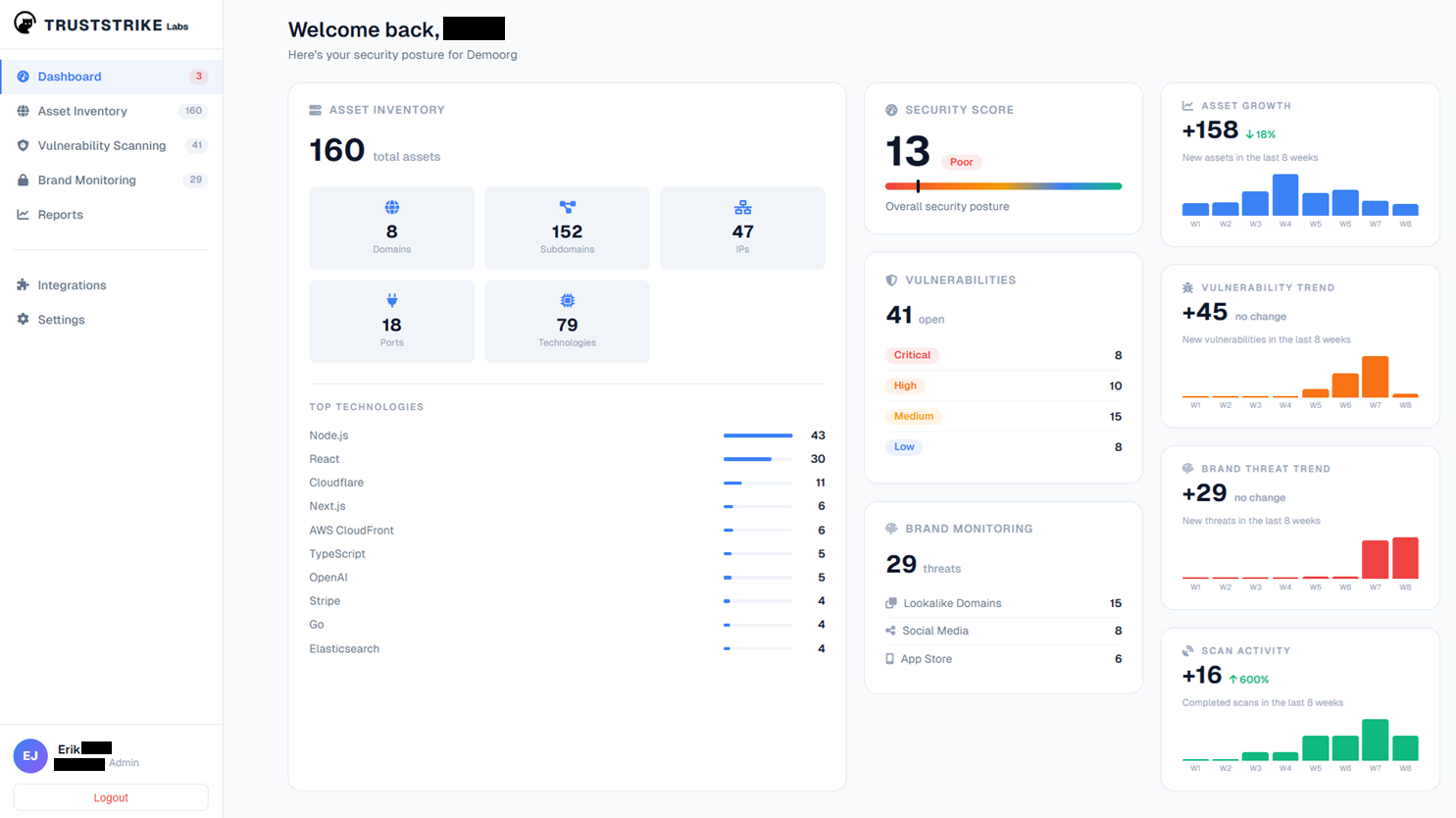The height and width of the screenshot is (818, 1456).
Task: Click the AWS CloudFront technology row
Action: pyautogui.click(x=567, y=530)
